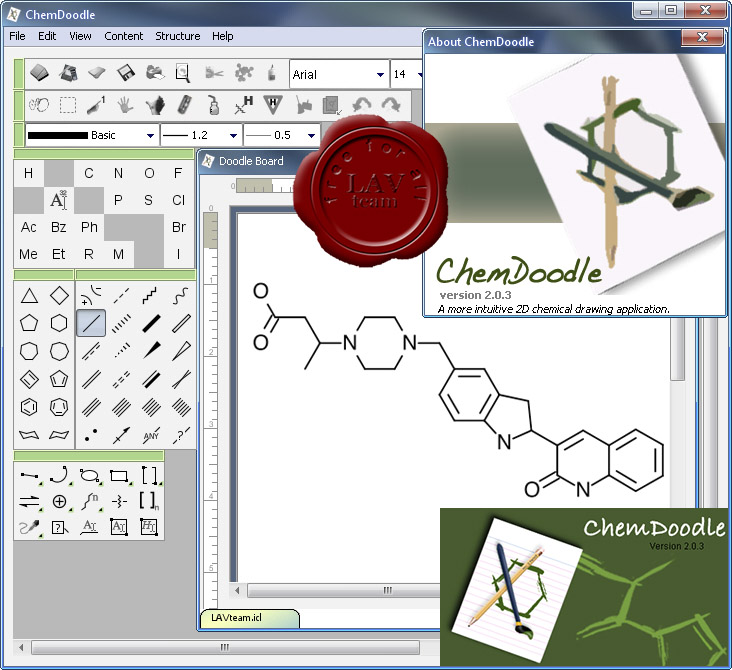Click the Redo arrow icon
This screenshot has width=732, height=670.
(x=391, y=105)
